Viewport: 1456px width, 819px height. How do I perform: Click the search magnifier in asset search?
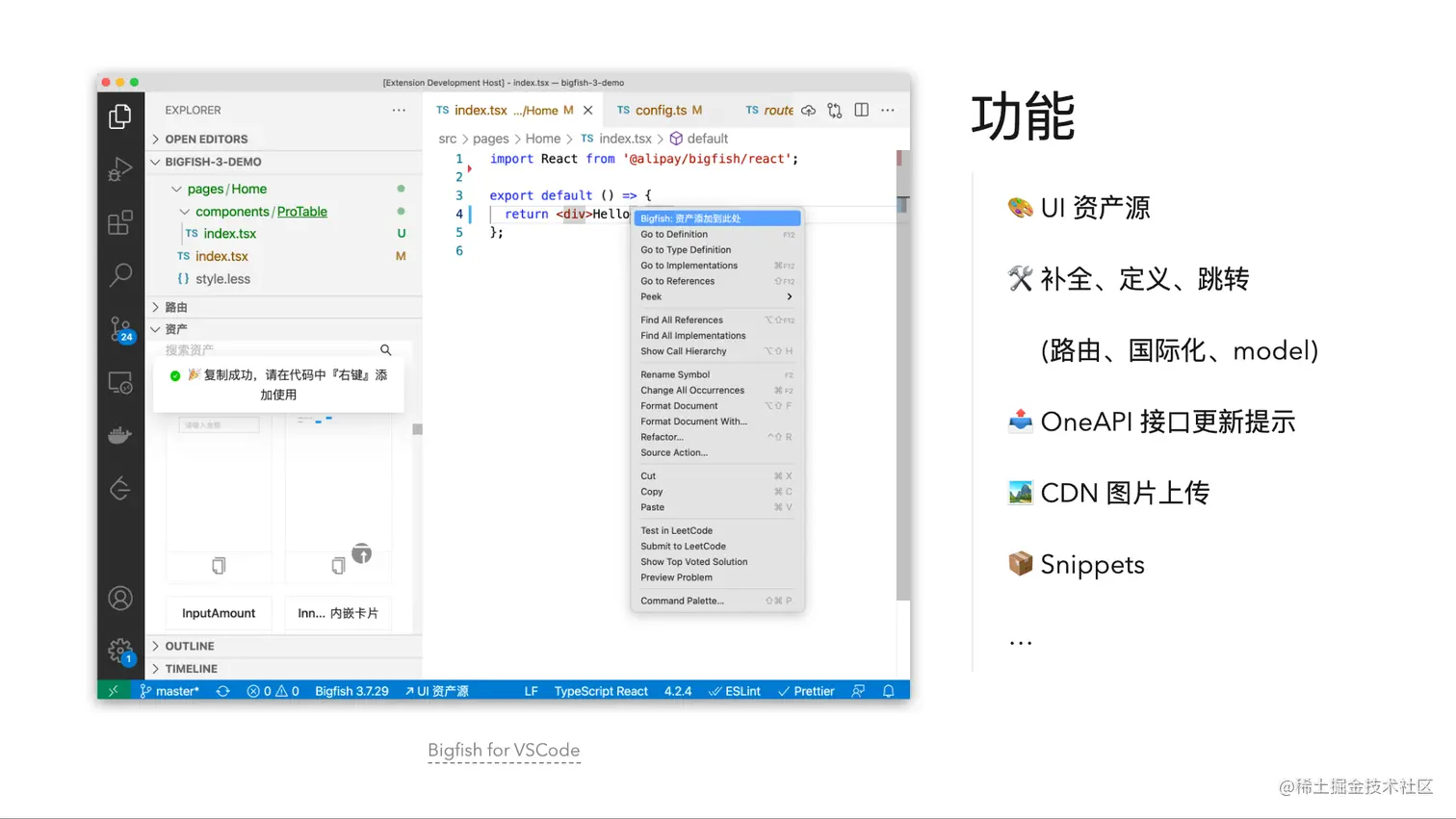(385, 350)
